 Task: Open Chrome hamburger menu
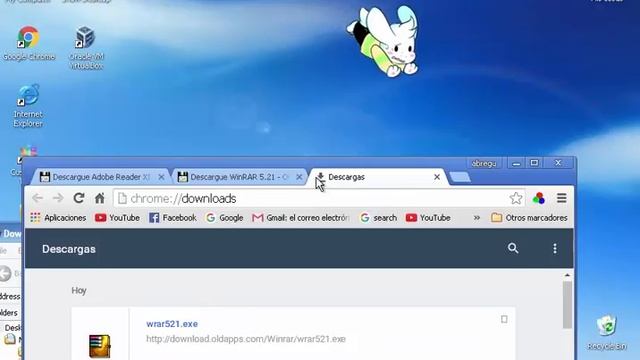point(562,198)
